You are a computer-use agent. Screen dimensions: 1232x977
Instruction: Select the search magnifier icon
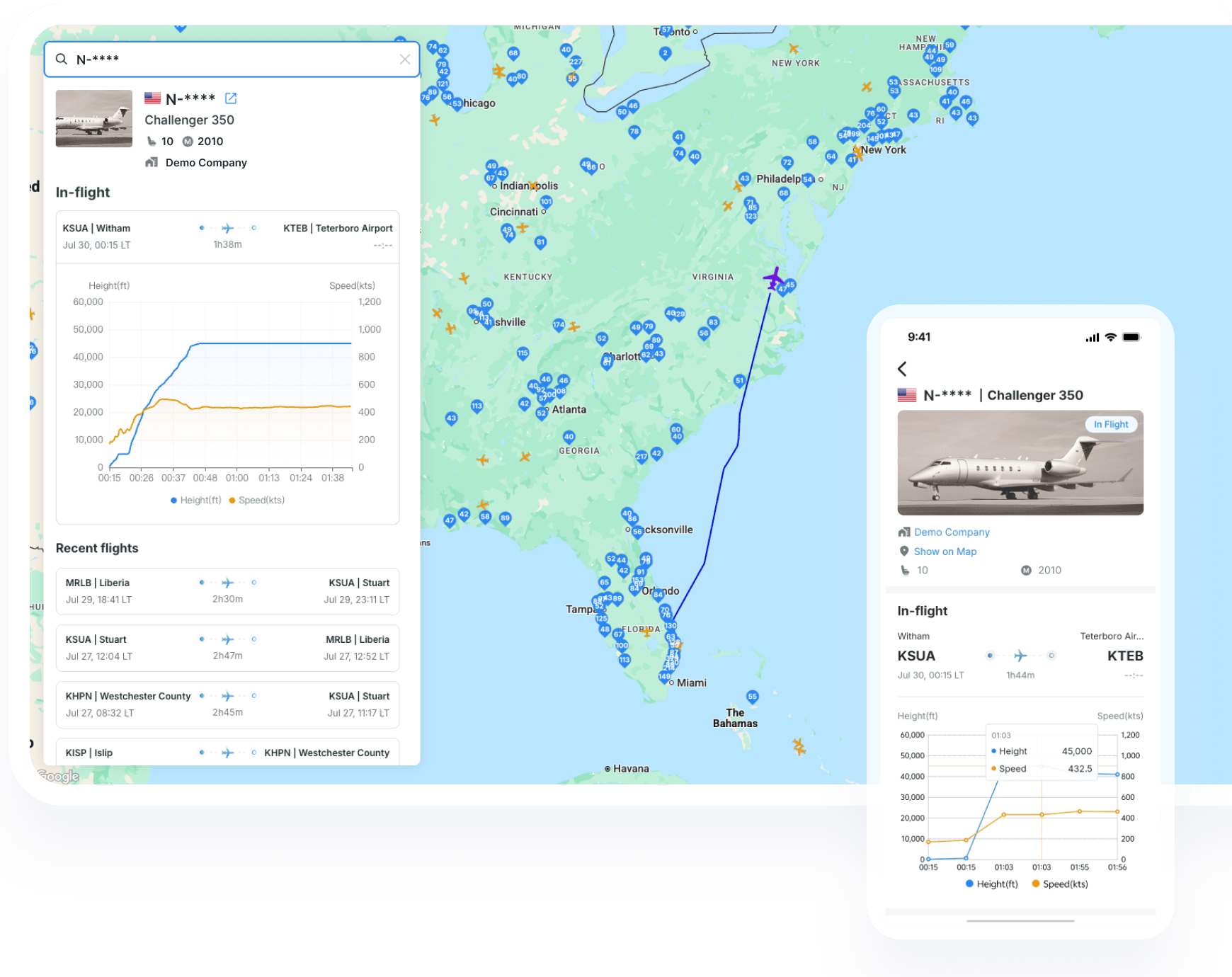click(62, 59)
